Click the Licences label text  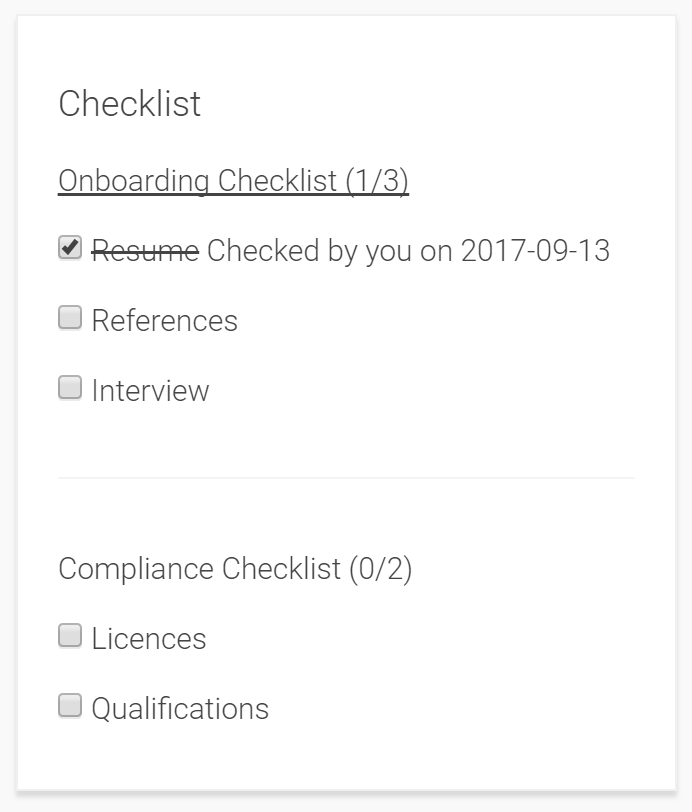point(149,639)
